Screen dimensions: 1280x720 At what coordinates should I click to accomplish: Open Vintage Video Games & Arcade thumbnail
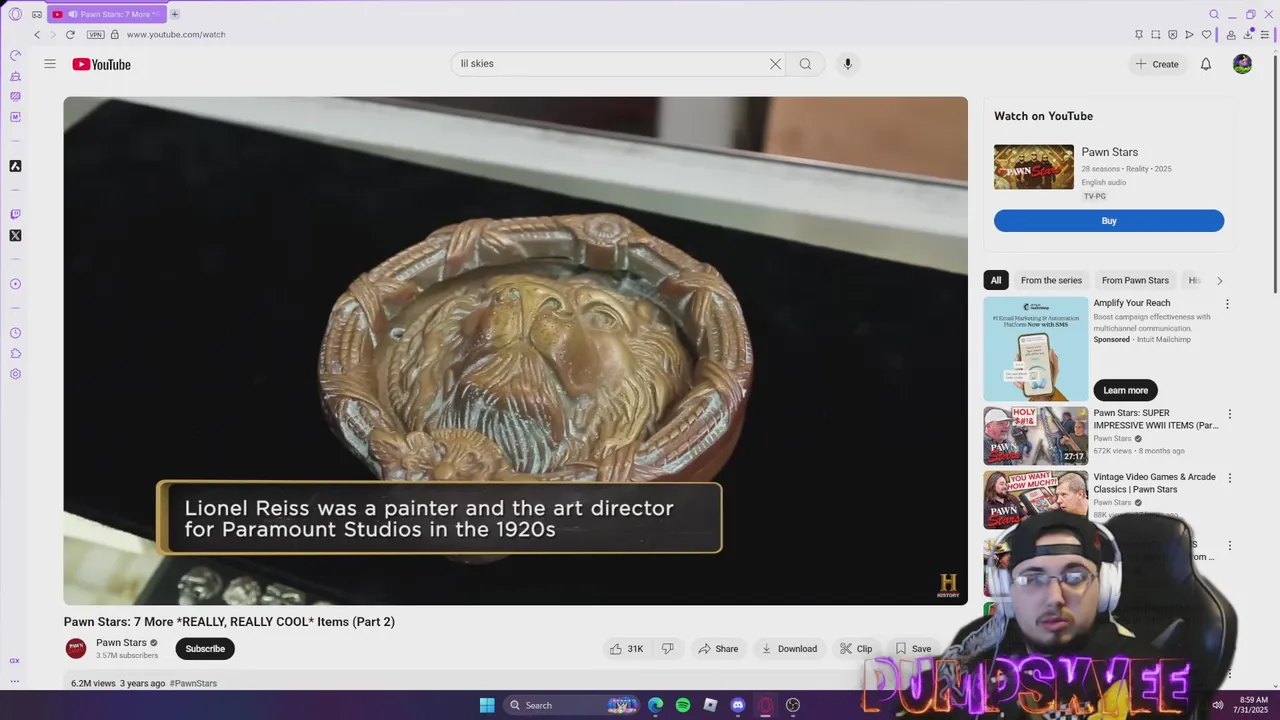(1035, 499)
